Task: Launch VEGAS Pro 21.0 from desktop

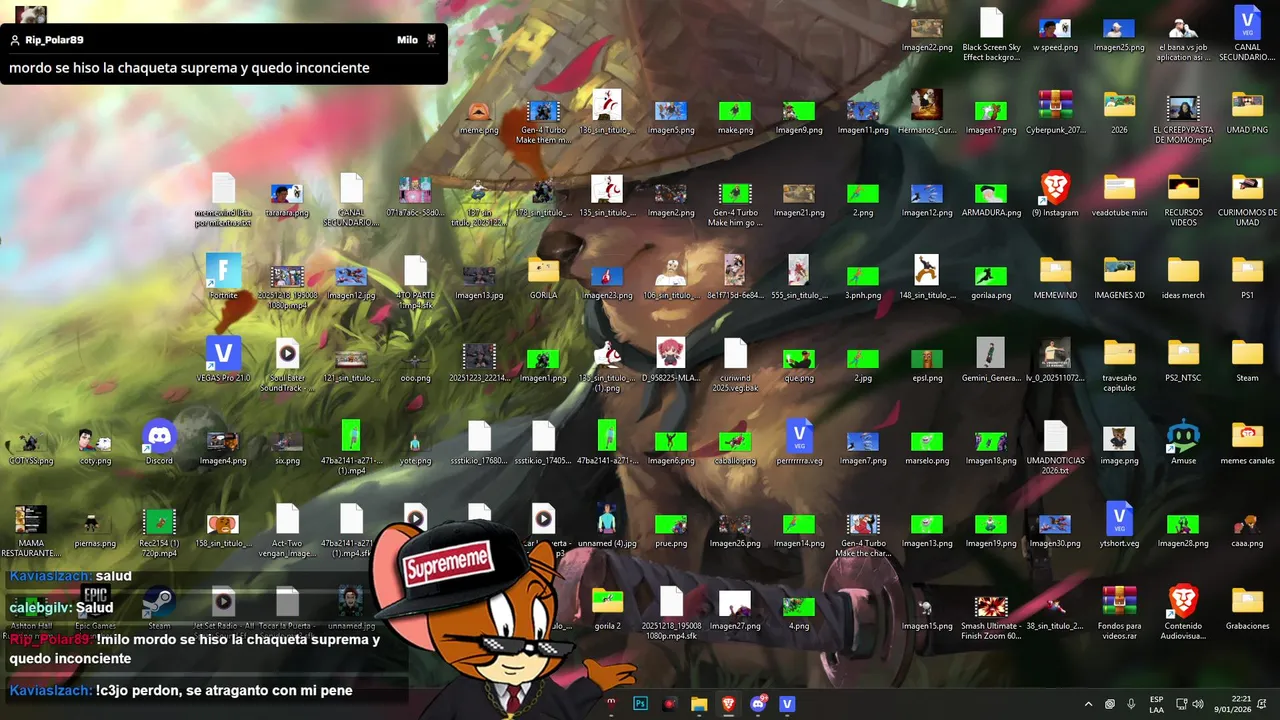Action: click(x=223, y=360)
